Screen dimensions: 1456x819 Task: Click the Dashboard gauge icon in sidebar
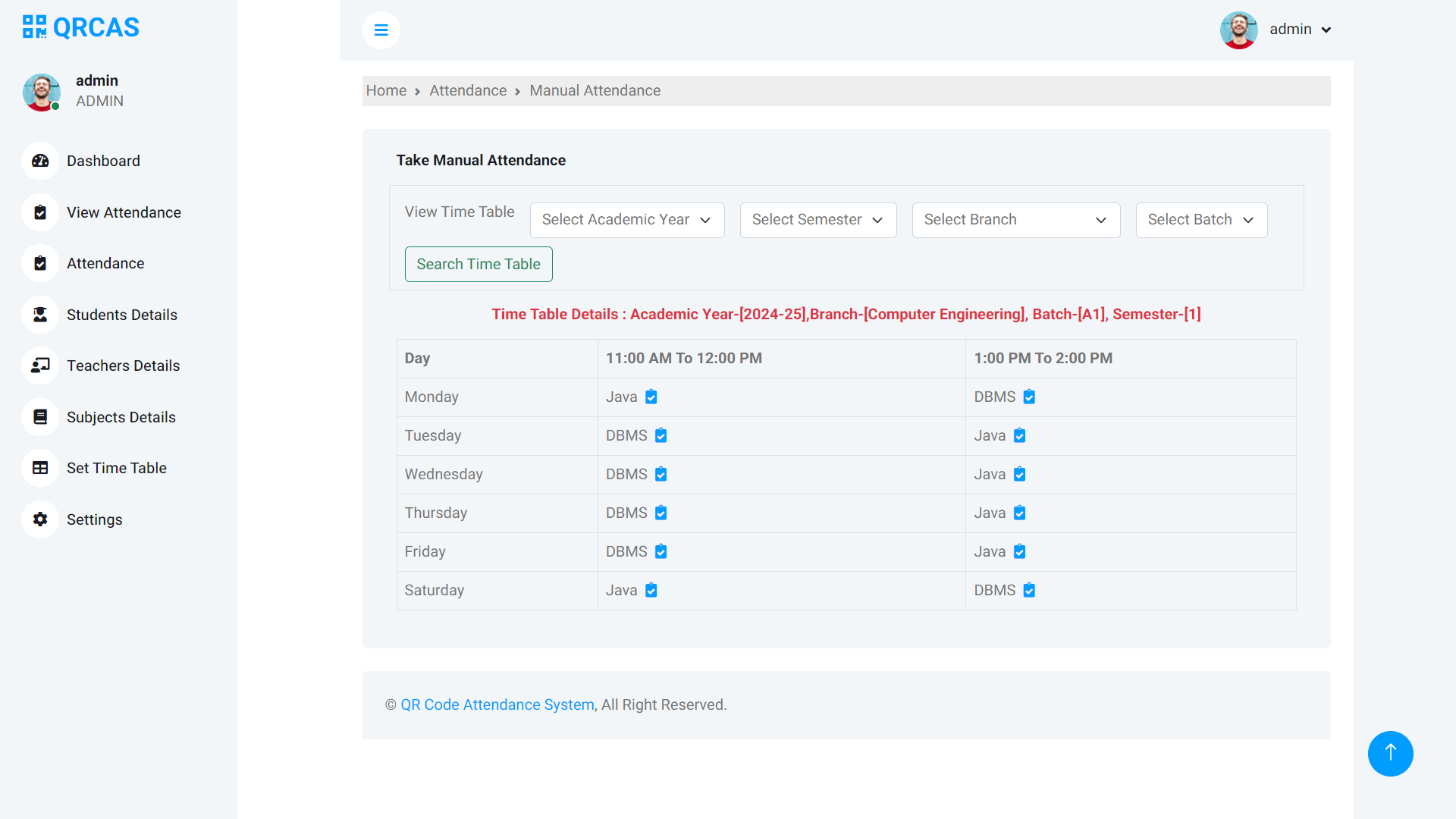coord(40,161)
